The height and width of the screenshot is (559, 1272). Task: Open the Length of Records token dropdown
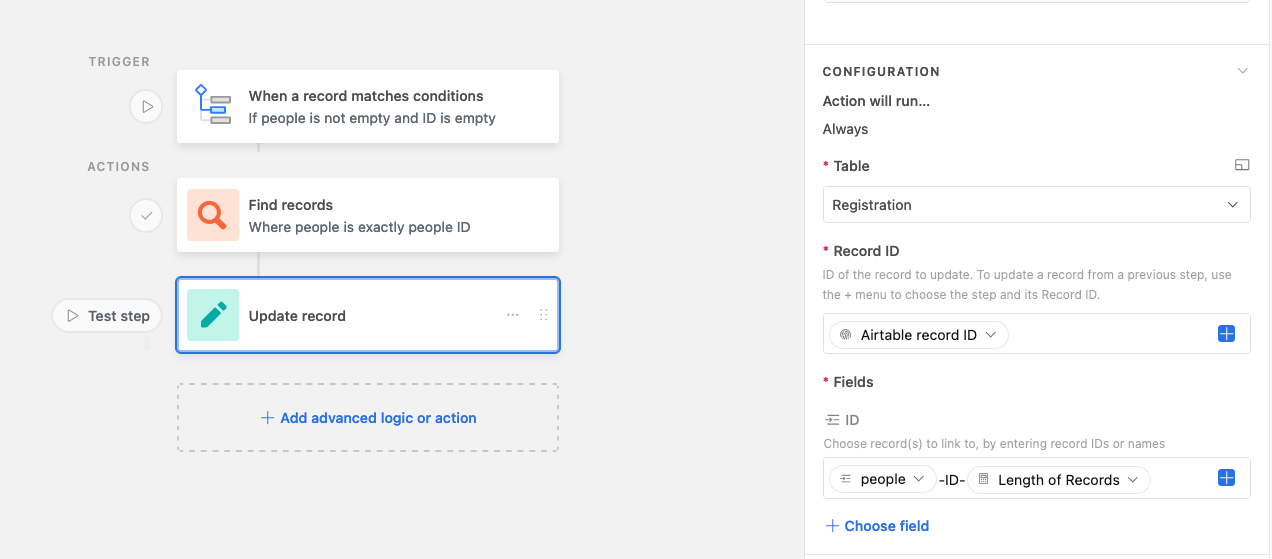click(1059, 479)
